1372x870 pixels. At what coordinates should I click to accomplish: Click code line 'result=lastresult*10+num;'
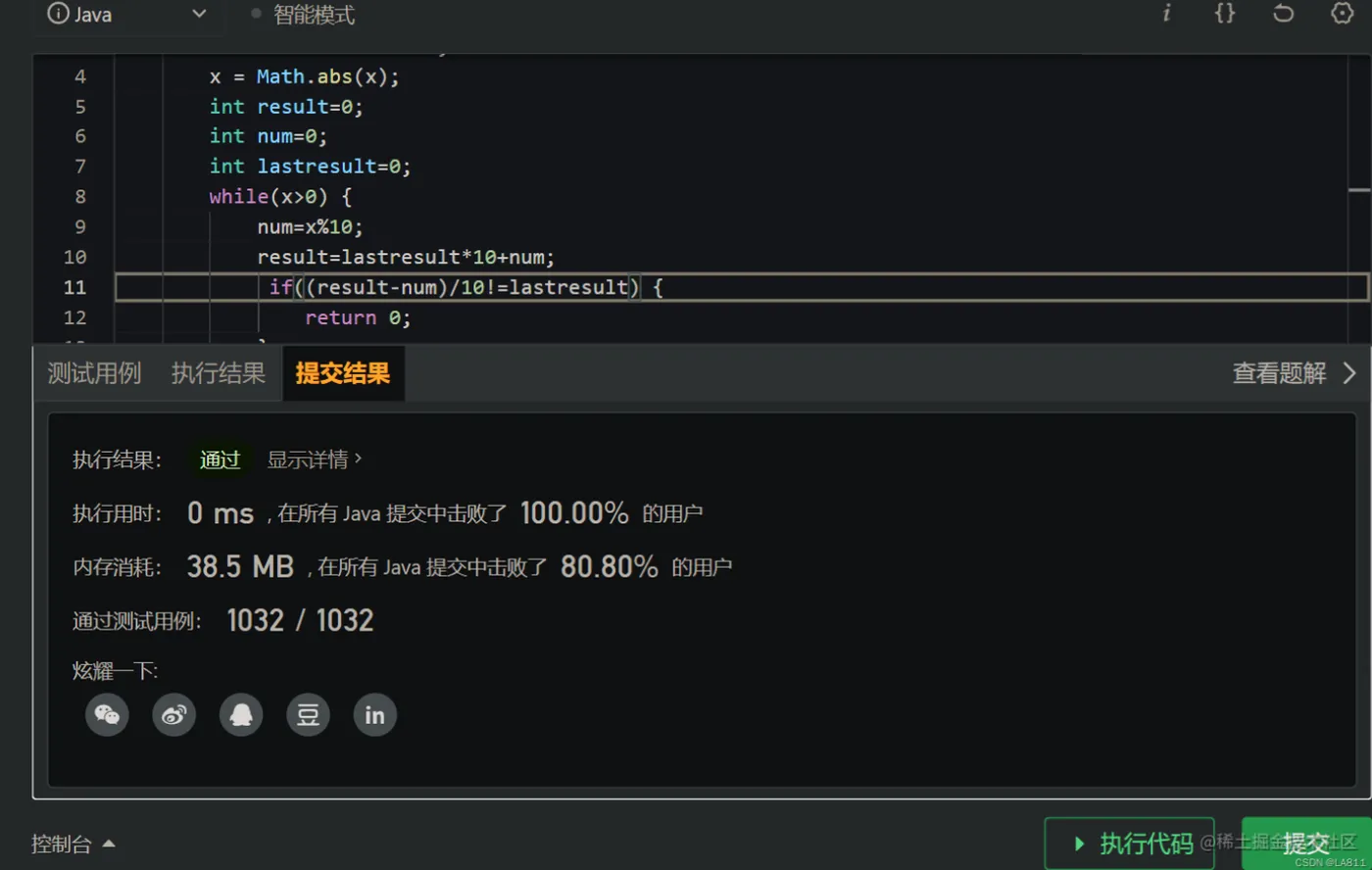406,258
